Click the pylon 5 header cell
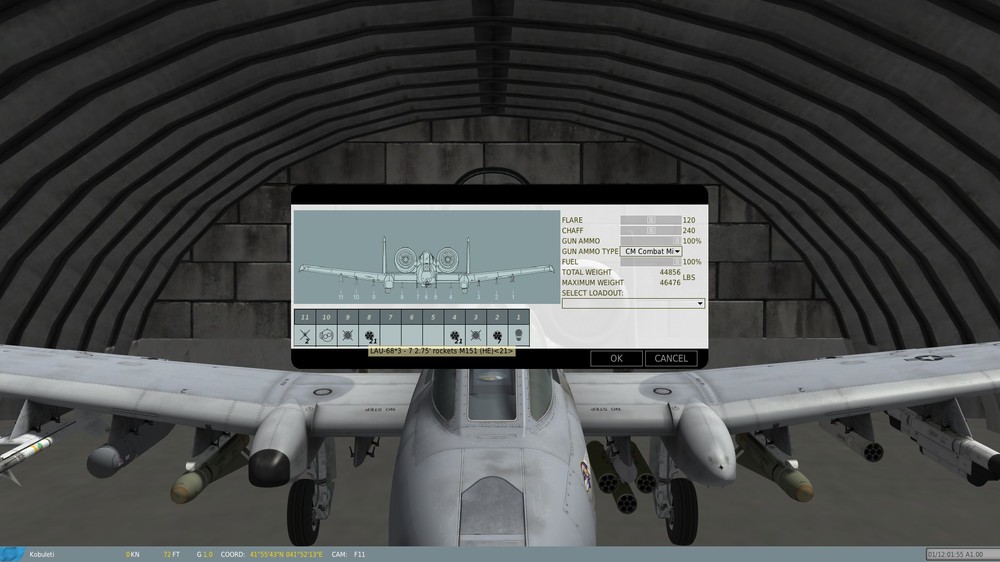The width and height of the screenshot is (1000, 562). click(433, 317)
